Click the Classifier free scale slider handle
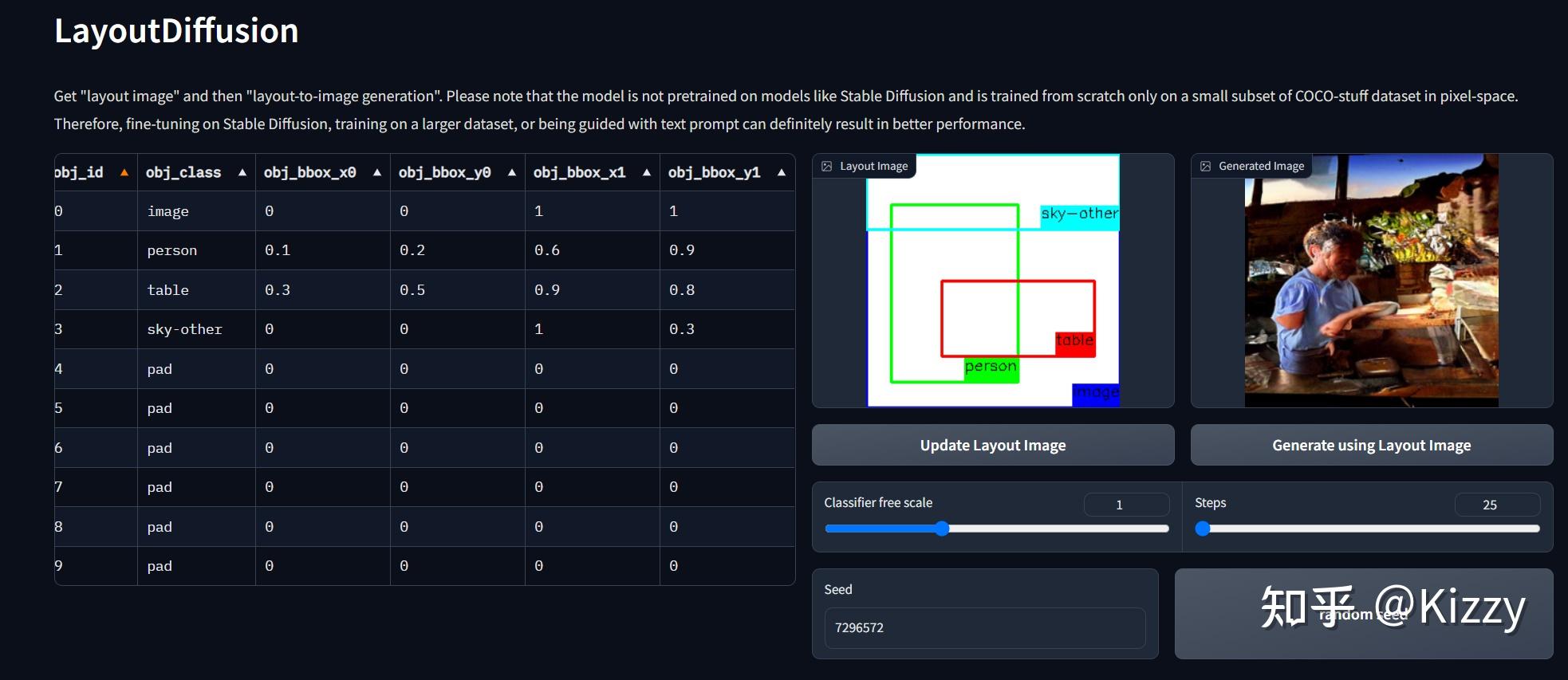The width and height of the screenshot is (1568, 680). (944, 528)
